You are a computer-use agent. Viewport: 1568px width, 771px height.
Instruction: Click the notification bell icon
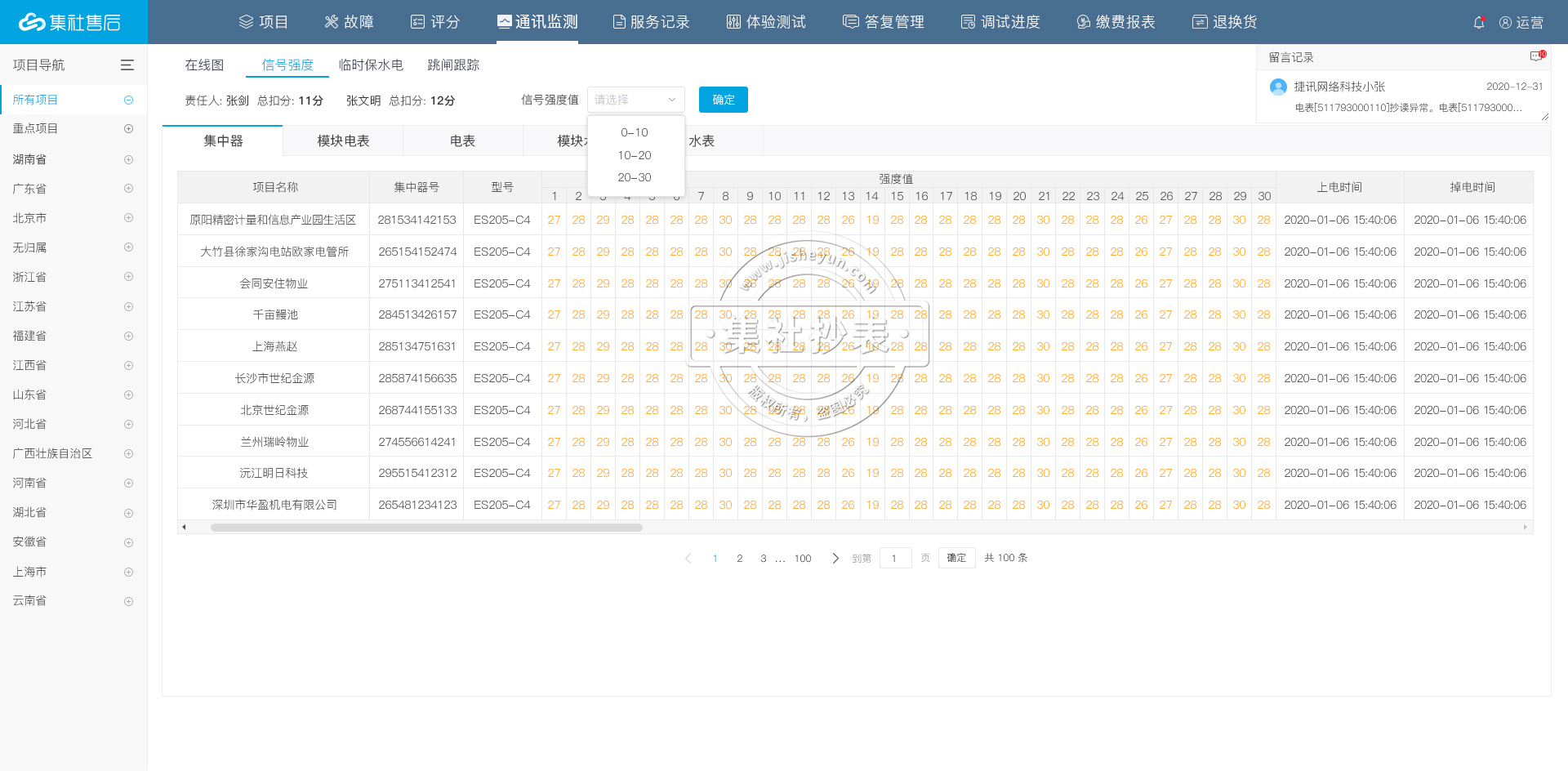coord(1478,23)
